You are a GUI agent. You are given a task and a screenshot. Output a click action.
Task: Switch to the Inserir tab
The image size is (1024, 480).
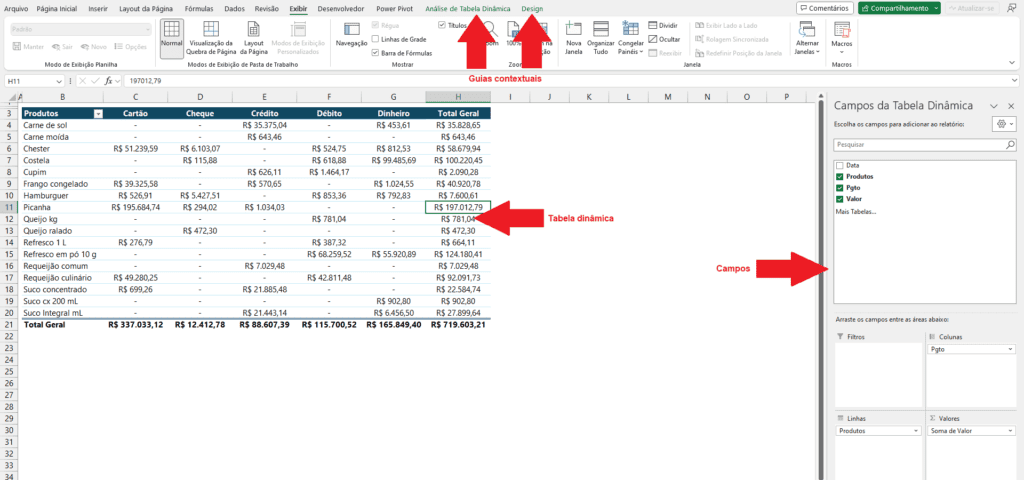98,8
